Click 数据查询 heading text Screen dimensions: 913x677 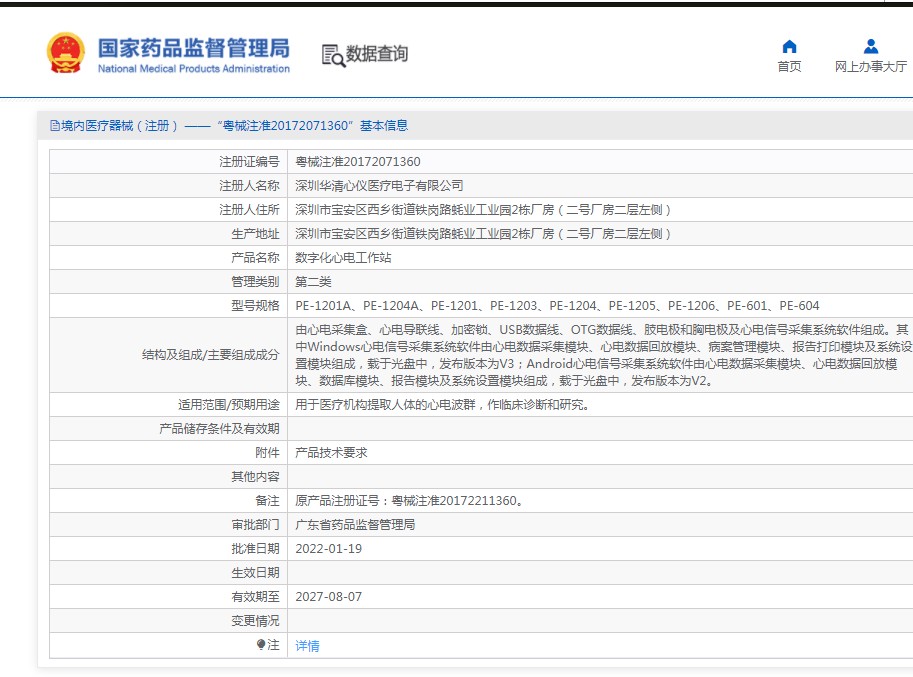(x=377, y=54)
